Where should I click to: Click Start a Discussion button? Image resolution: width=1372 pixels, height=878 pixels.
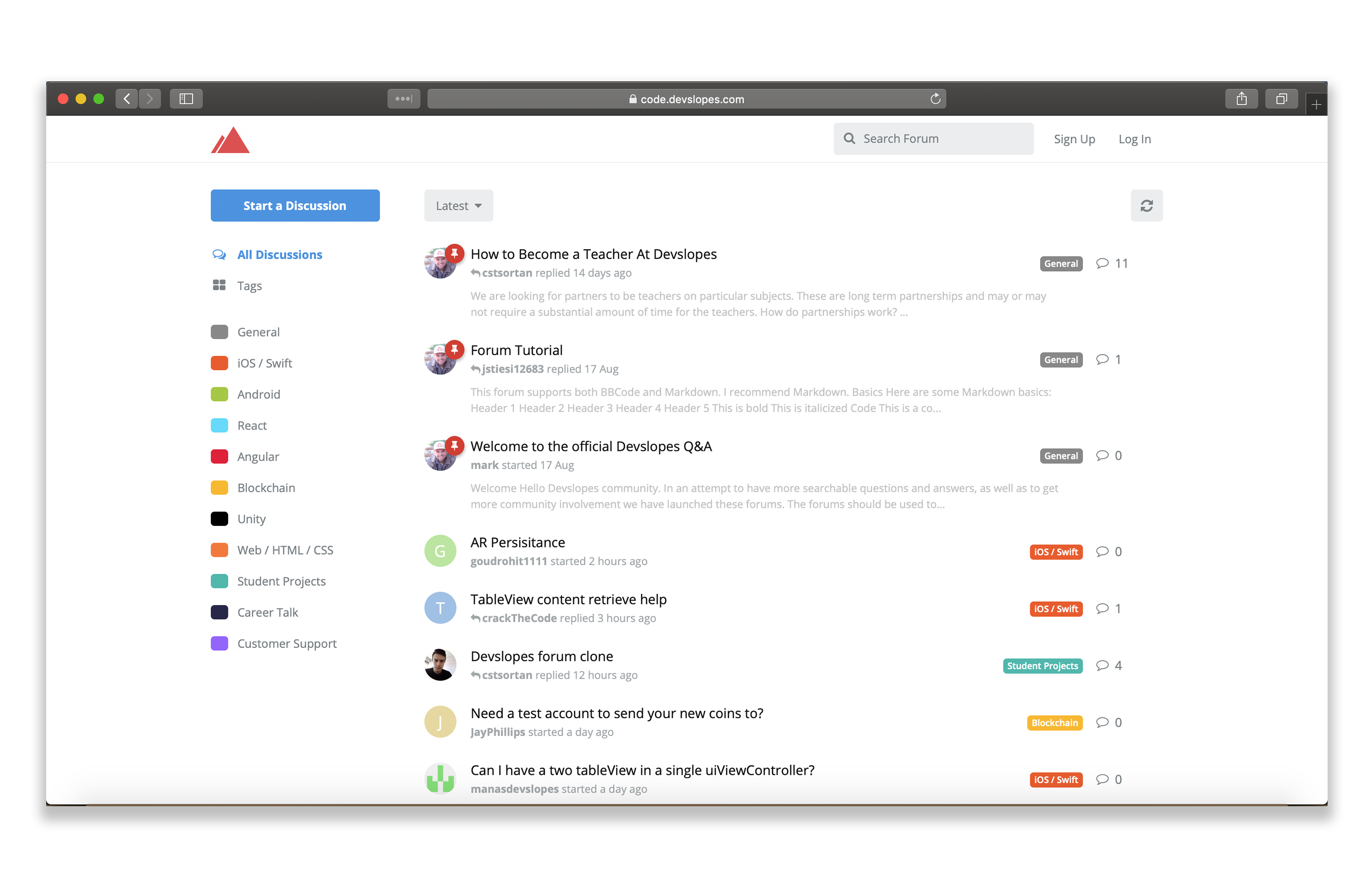(x=295, y=205)
